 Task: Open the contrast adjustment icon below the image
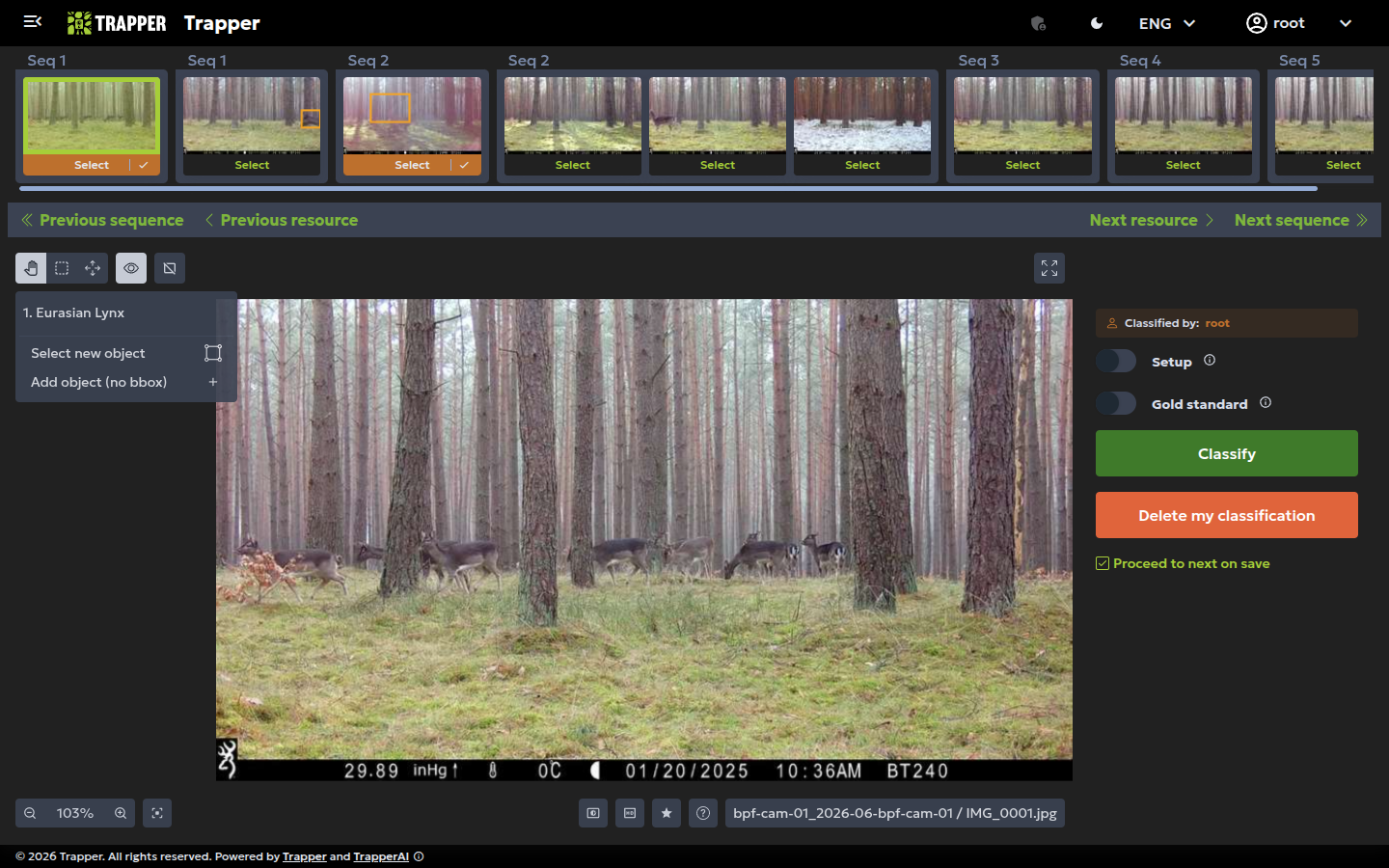tap(593, 813)
